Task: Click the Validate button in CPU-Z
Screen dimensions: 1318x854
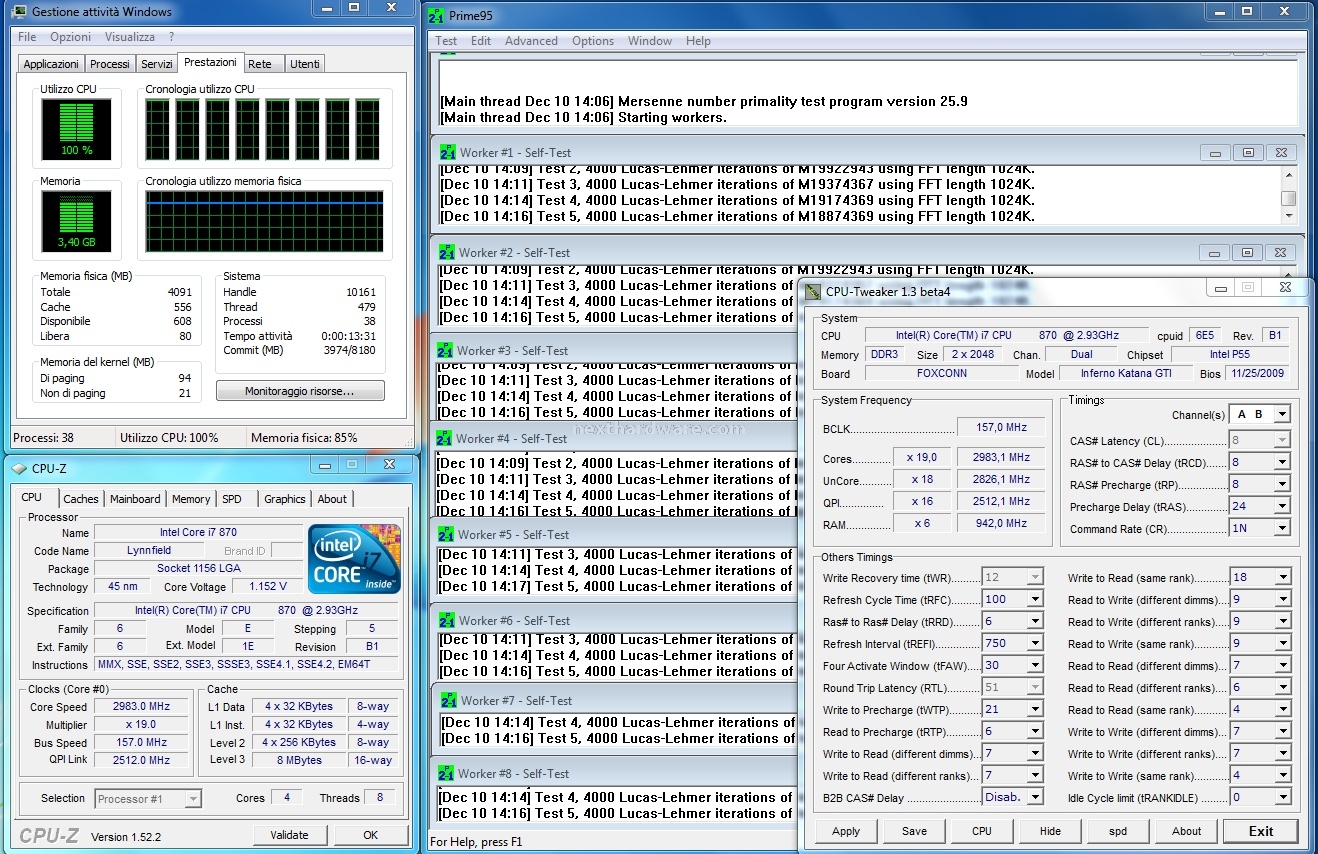Action: coord(290,835)
